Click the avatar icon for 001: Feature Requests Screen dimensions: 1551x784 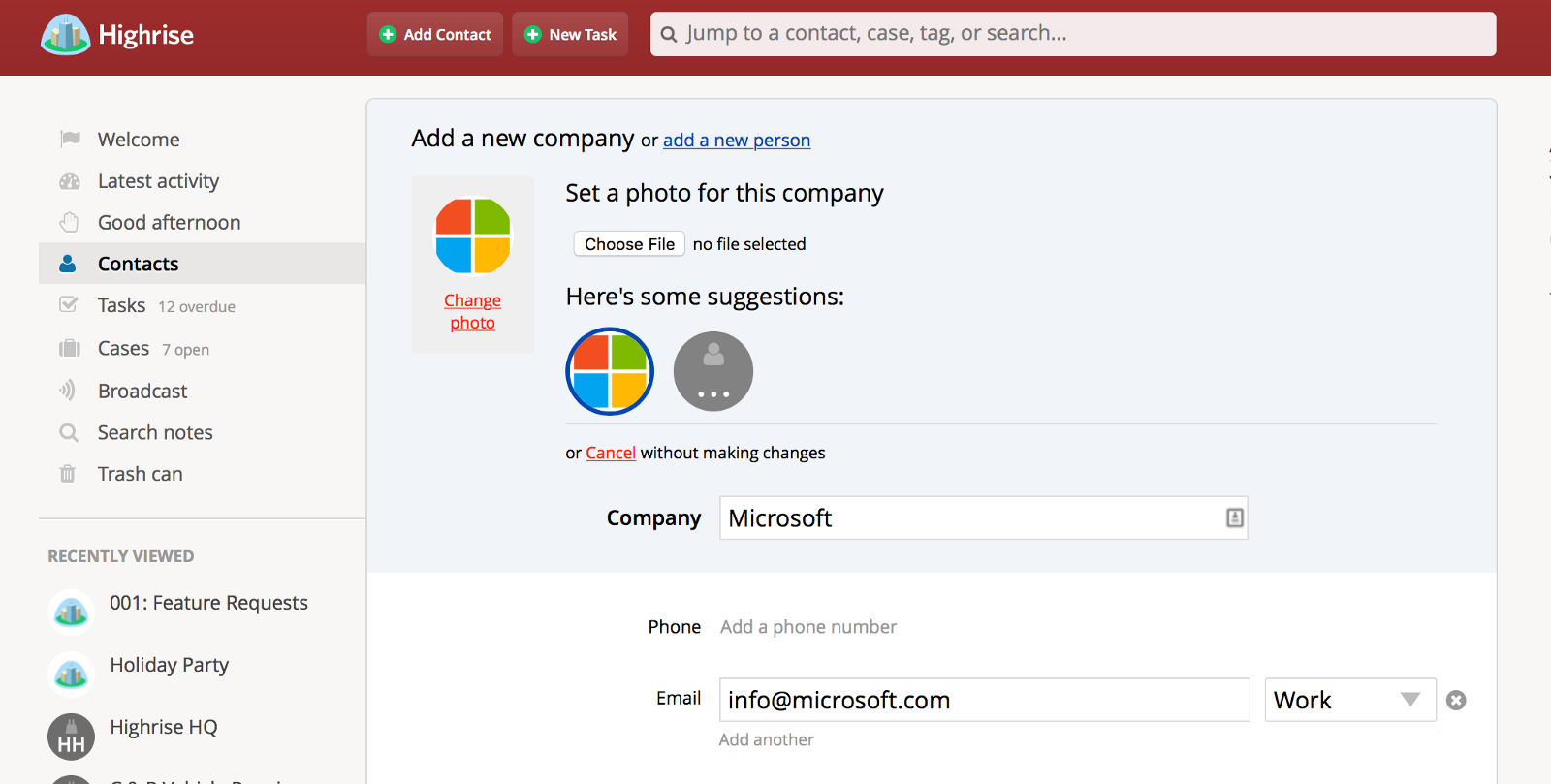(71, 612)
